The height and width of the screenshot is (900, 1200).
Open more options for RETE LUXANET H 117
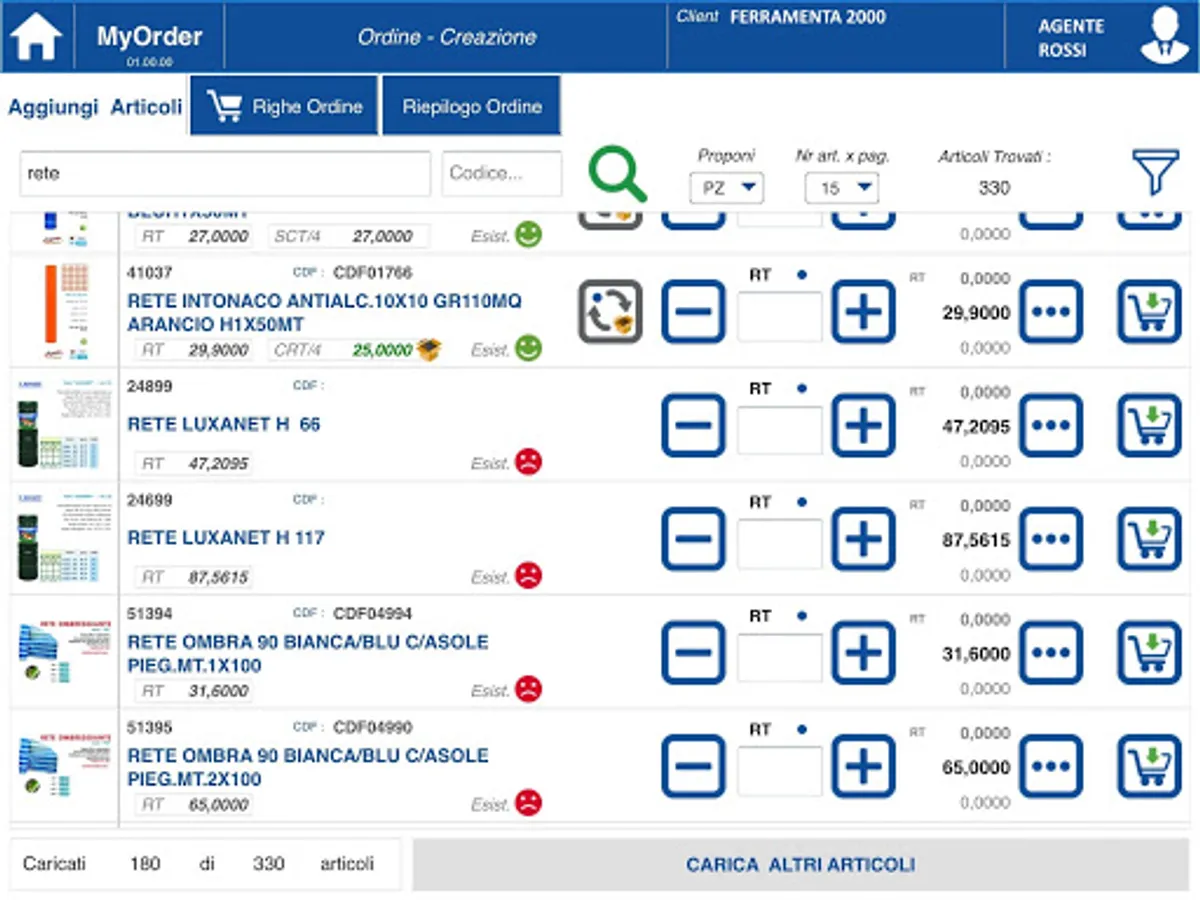pyautogui.click(x=1051, y=540)
